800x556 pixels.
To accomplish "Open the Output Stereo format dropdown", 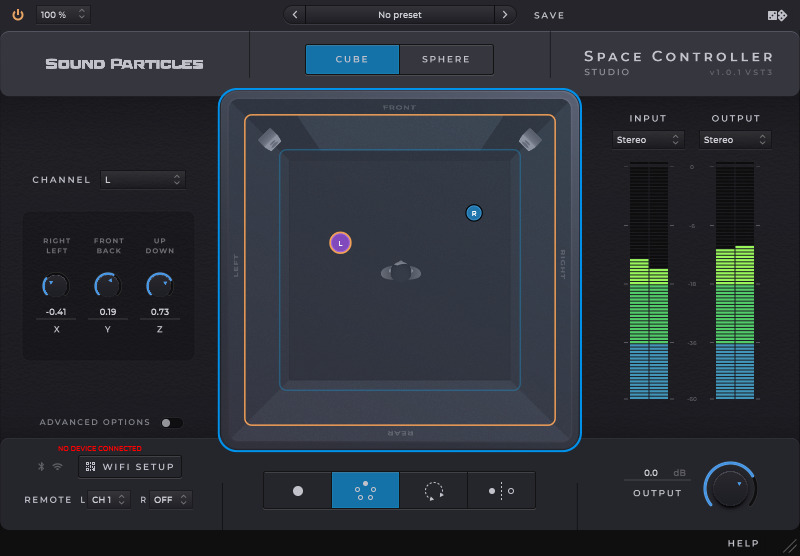I will [x=735, y=140].
